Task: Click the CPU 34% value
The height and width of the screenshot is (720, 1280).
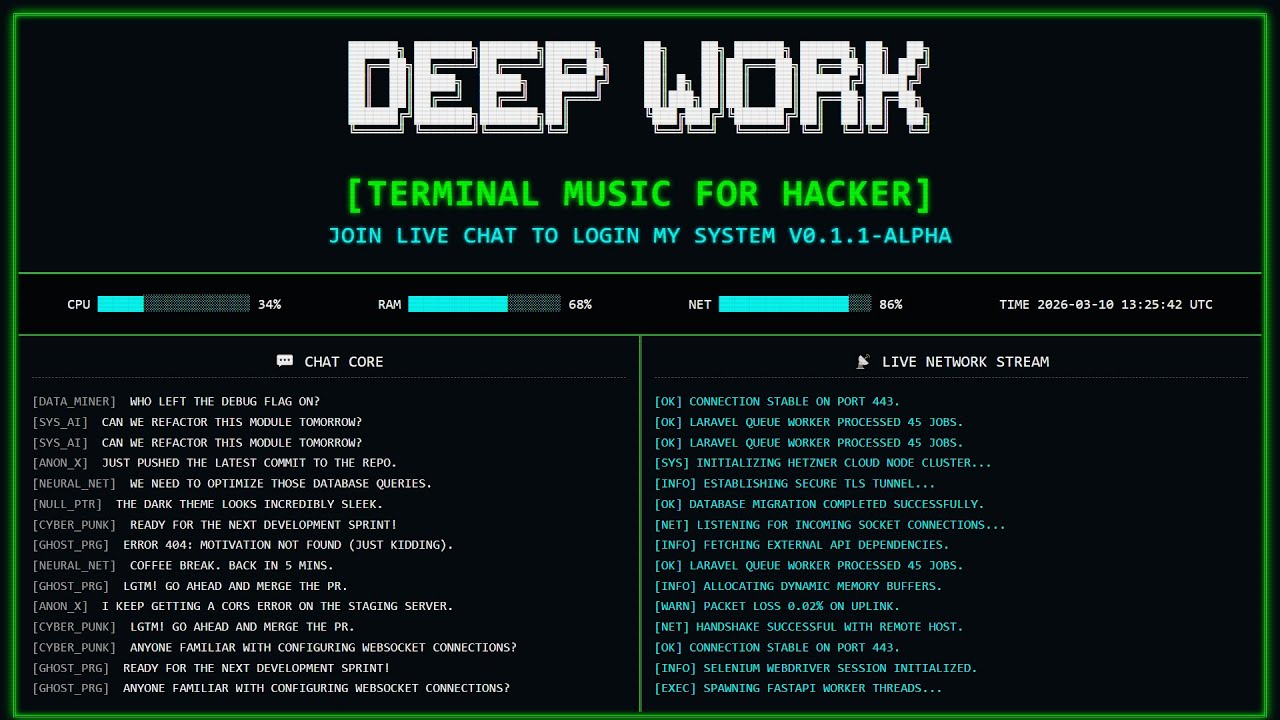Action: pos(269,304)
